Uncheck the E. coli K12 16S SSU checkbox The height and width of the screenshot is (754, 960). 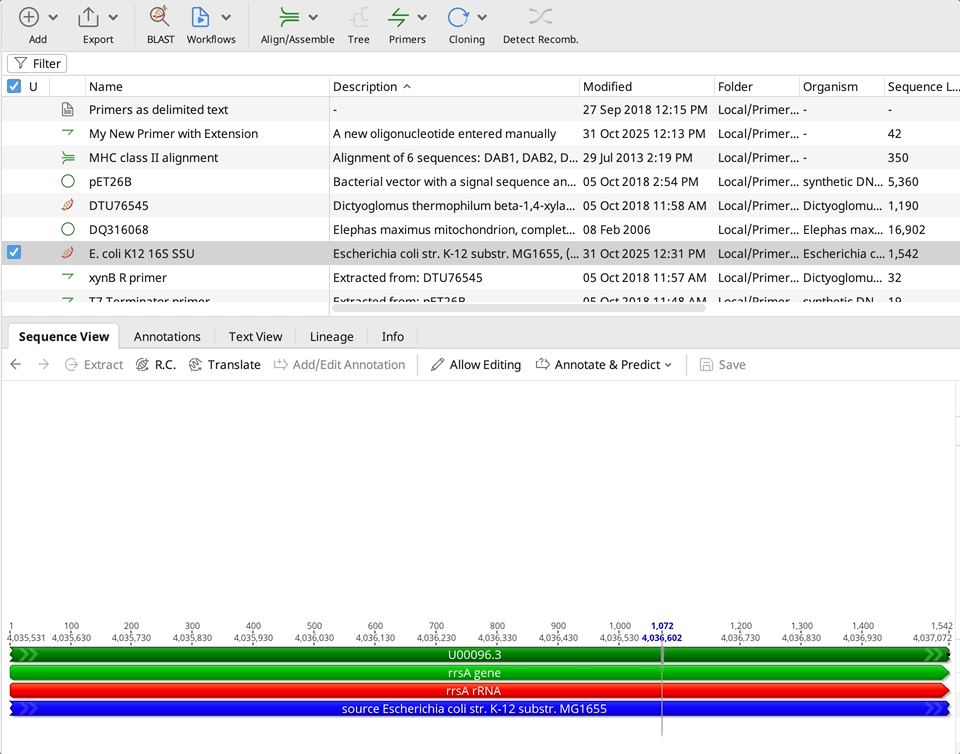tap(14, 253)
